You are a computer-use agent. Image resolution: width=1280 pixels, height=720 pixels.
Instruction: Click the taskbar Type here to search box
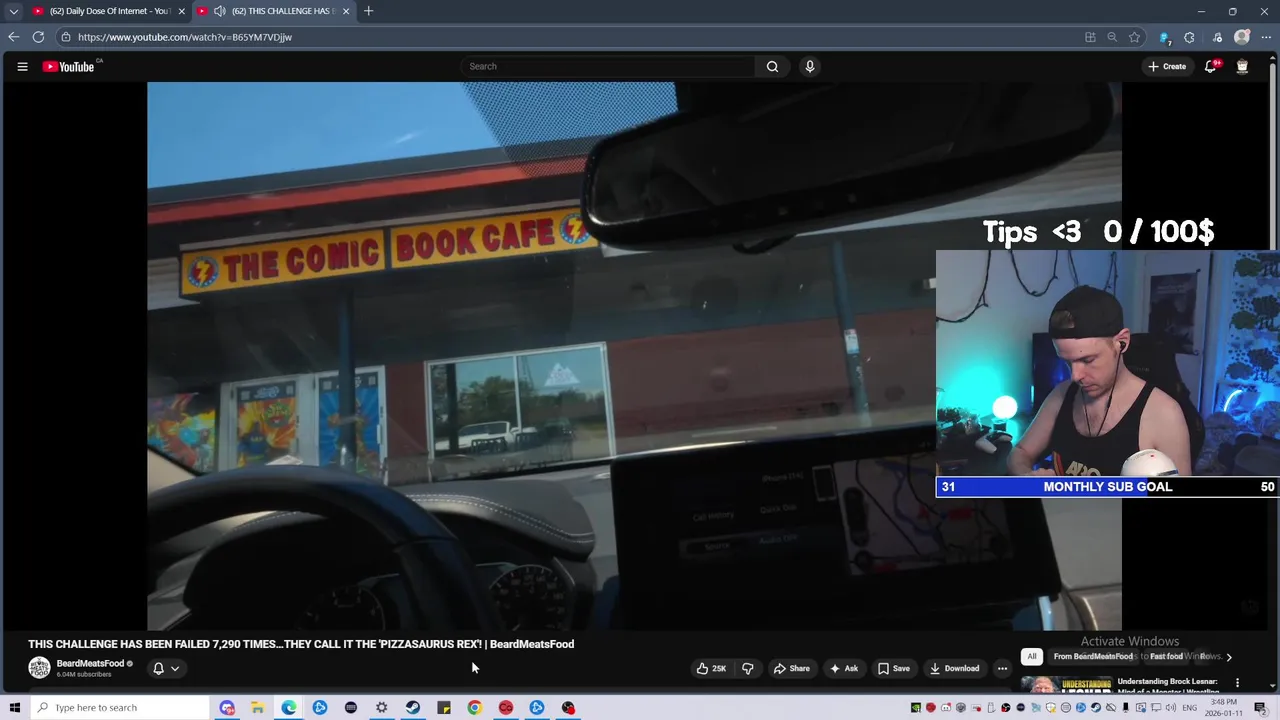click(119, 708)
